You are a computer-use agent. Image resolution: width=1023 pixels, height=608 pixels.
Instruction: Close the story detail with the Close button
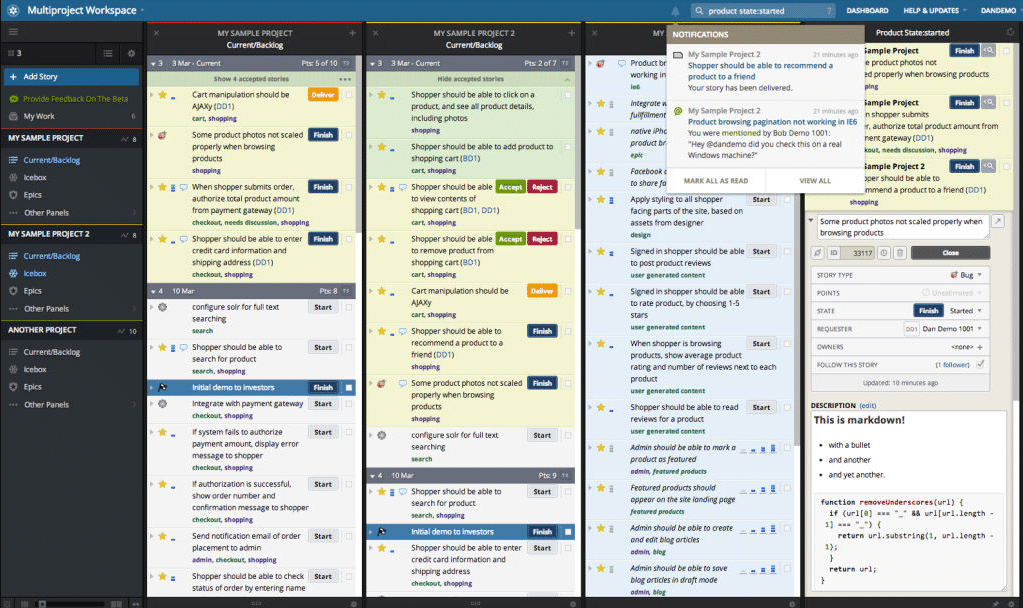point(950,252)
